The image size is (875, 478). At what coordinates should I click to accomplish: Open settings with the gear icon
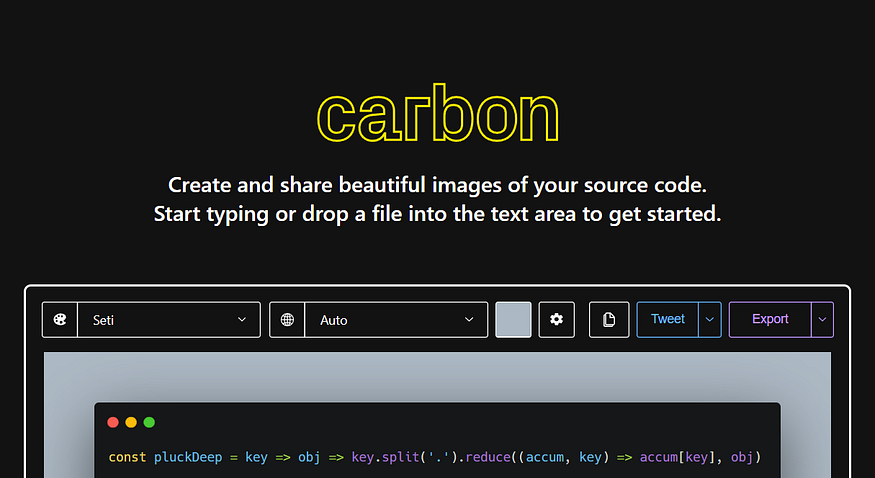click(x=556, y=320)
